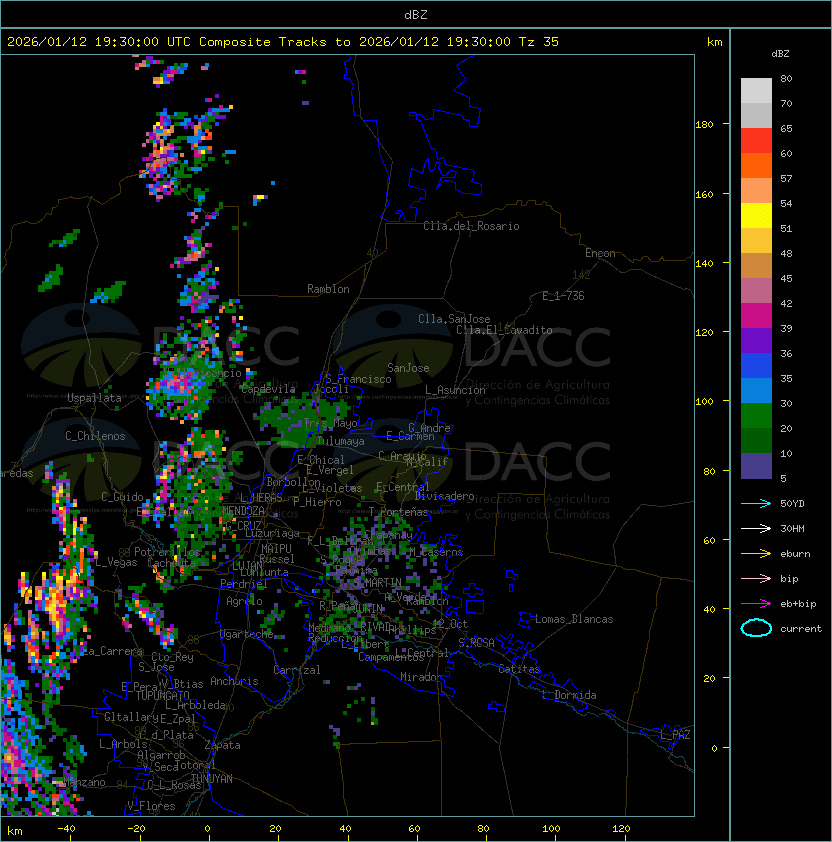Select the Encon map label
832x842 pixels.
pyautogui.click(x=600, y=253)
